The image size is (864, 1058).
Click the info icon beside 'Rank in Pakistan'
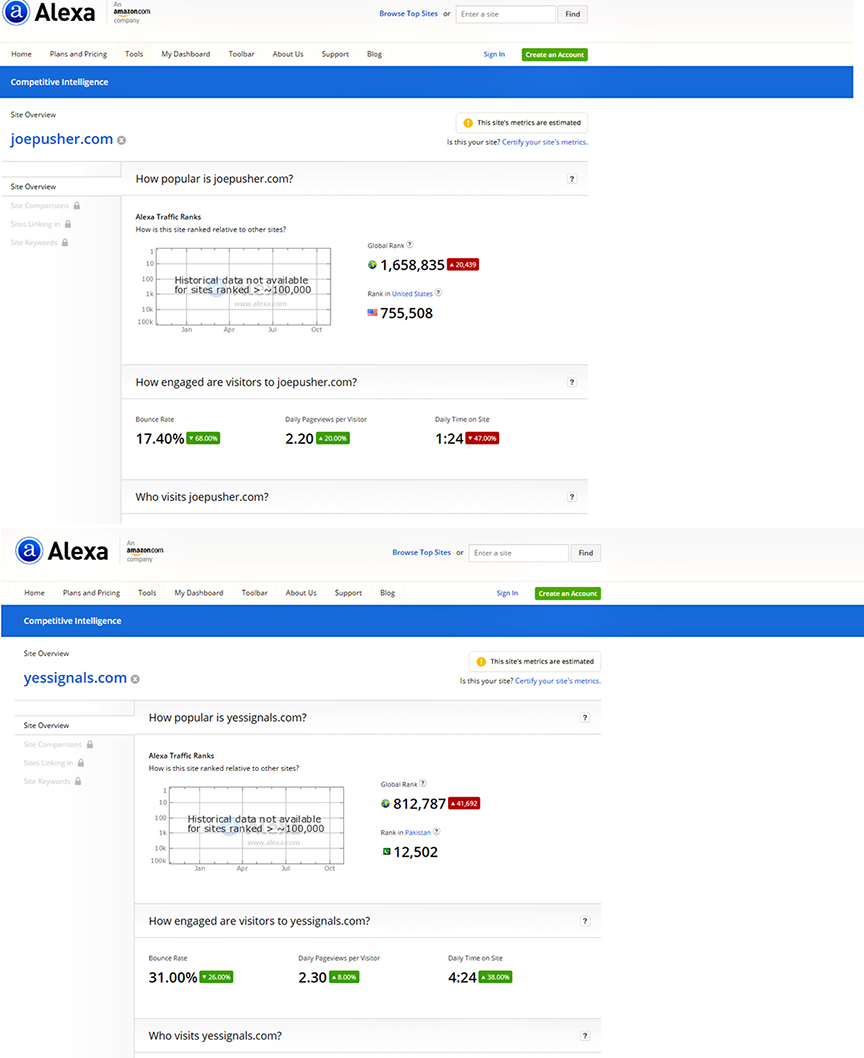436,831
